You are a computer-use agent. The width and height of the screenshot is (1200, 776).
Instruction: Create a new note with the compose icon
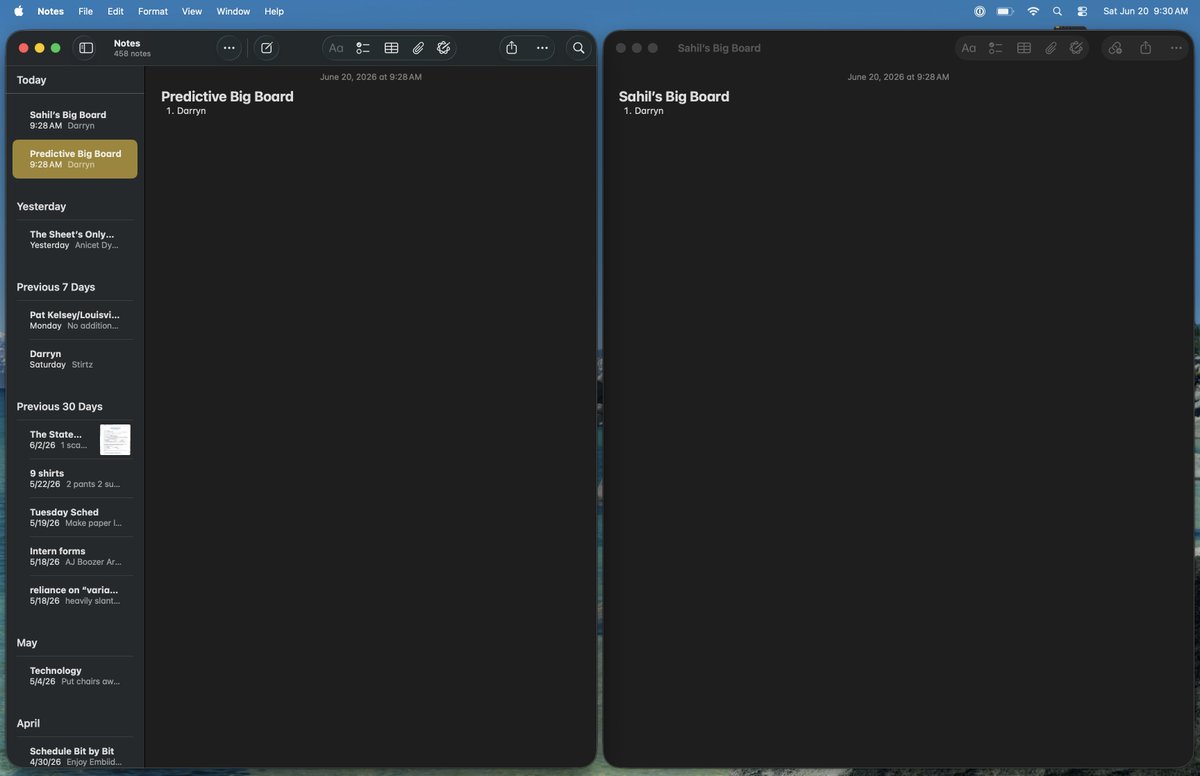(x=266, y=48)
